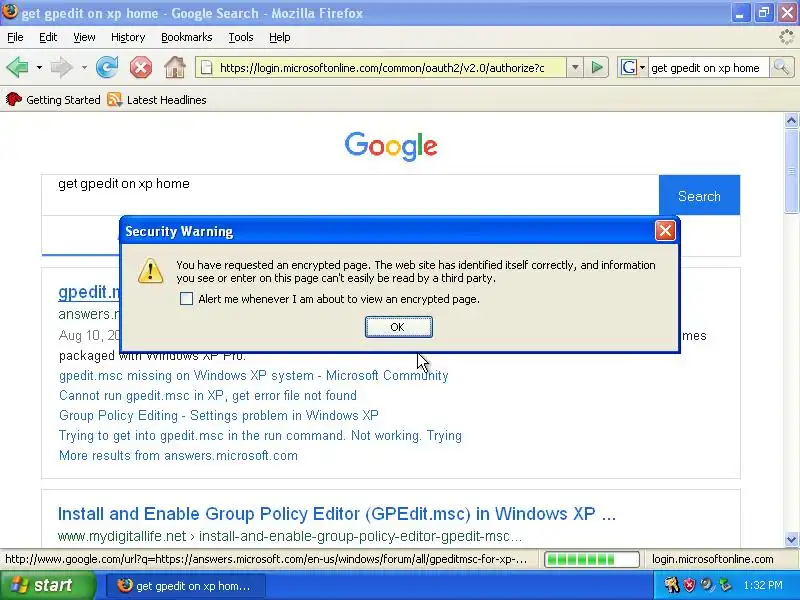Open the Getting Started bookmark
Image resolution: width=800 pixels, height=600 pixels.
point(53,99)
